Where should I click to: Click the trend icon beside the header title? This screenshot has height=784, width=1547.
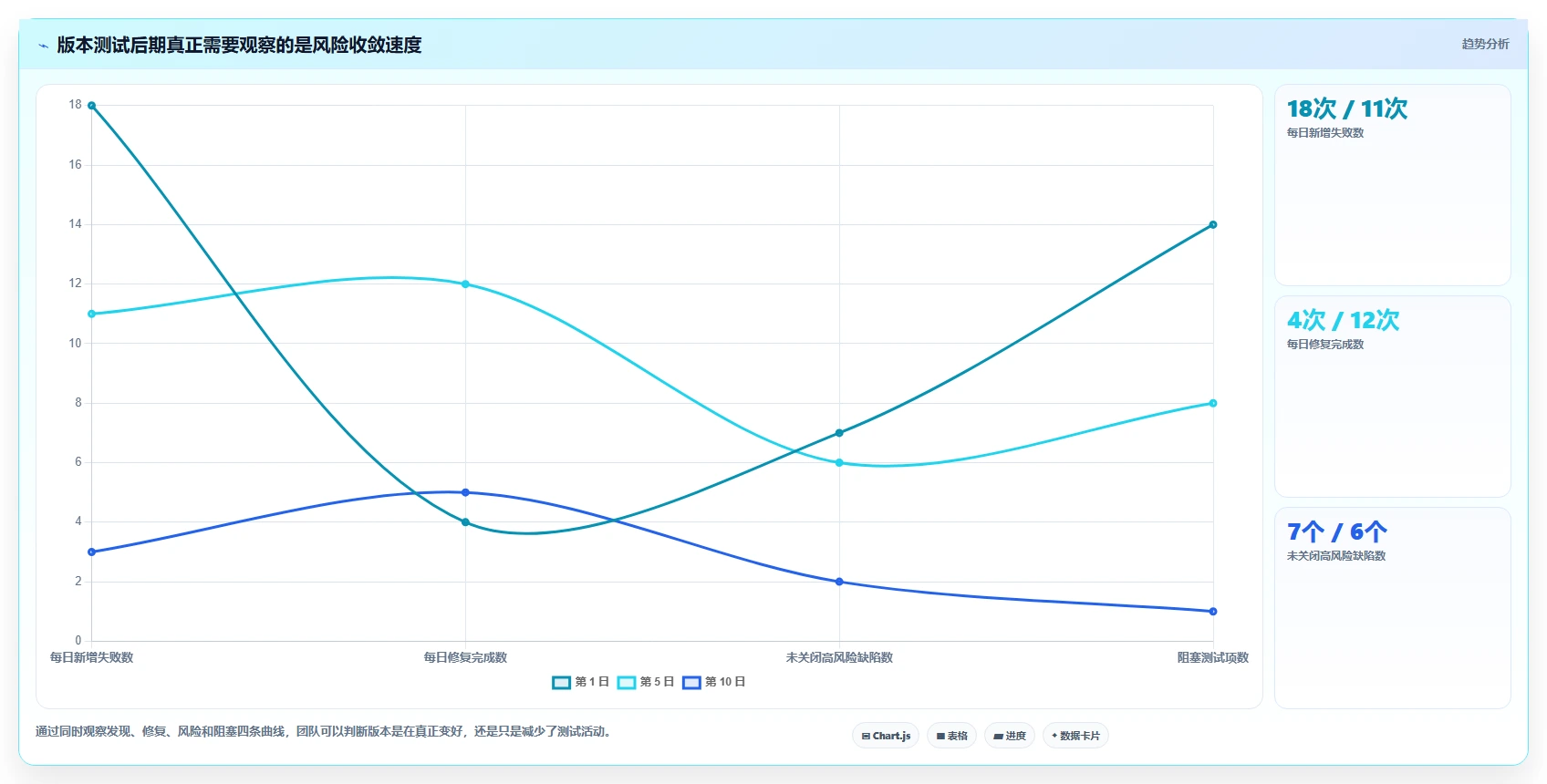[43, 45]
